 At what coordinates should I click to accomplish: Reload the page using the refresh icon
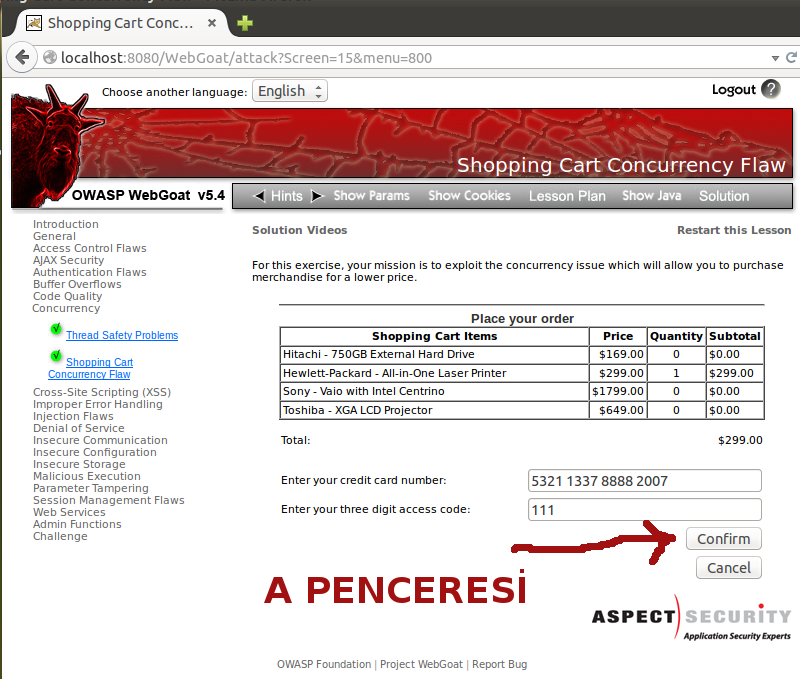[791, 57]
